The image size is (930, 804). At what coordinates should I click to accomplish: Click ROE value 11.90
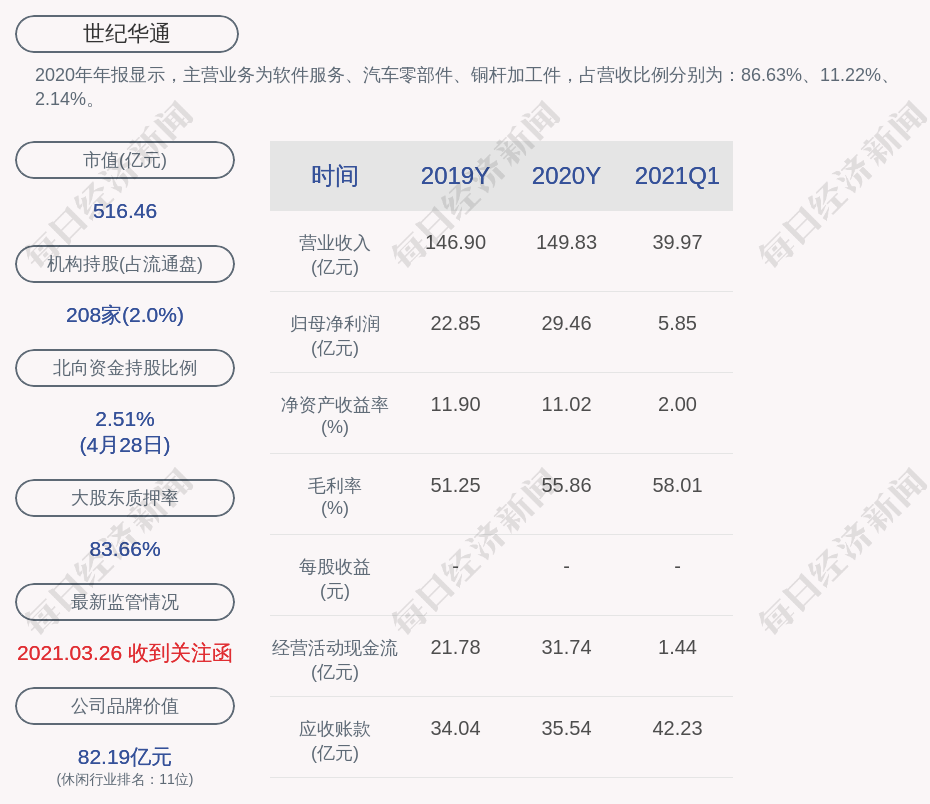click(x=456, y=404)
